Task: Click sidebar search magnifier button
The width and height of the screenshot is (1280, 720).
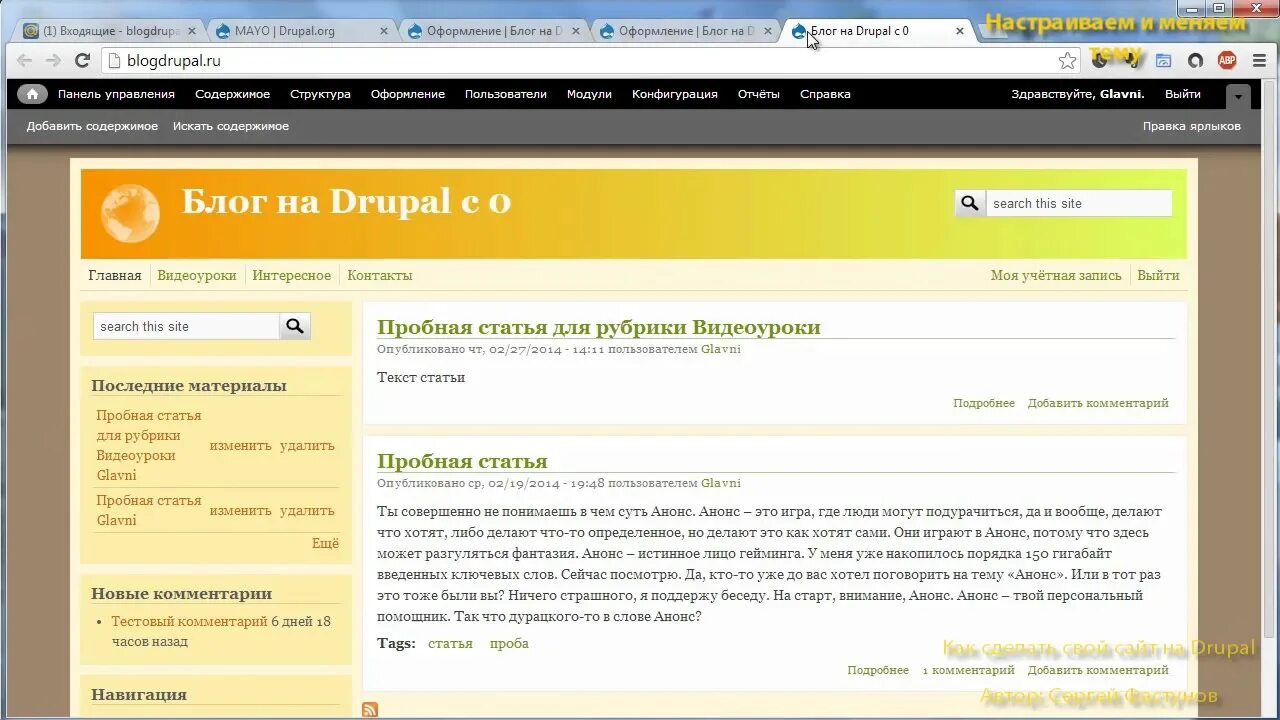Action: click(x=295, y=326)
